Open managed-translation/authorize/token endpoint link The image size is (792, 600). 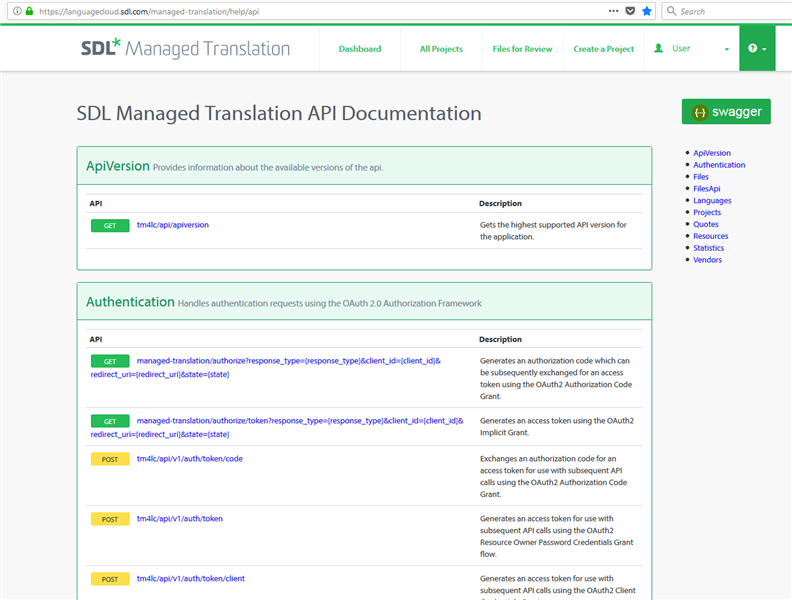click(x=277, y=427)
